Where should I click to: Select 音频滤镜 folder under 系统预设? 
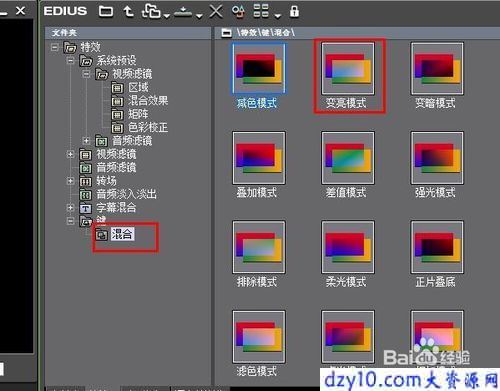point(132,141)
